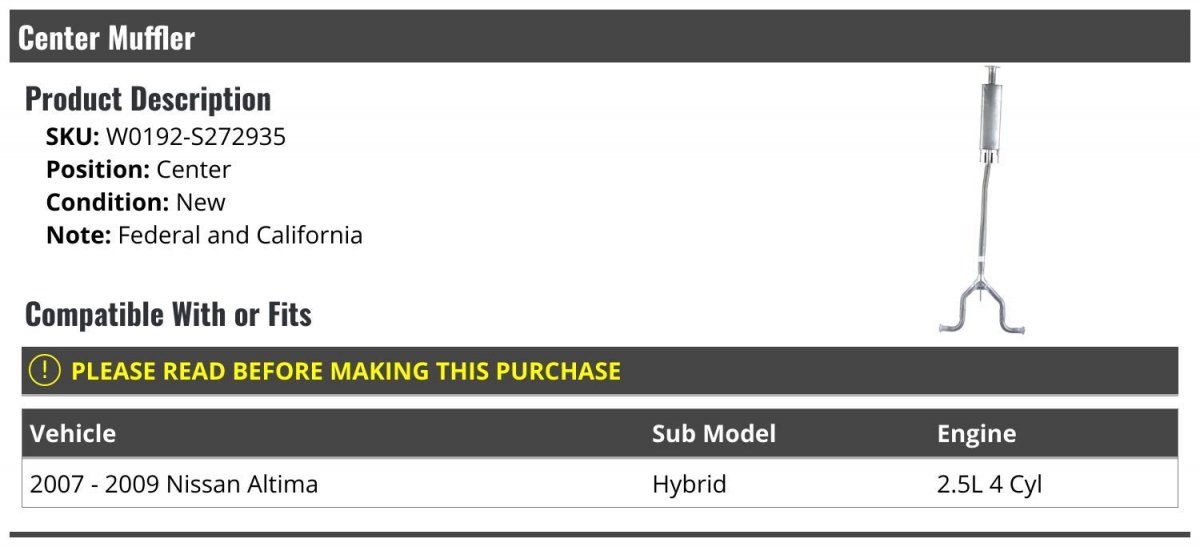Click the SKU number W0192-S272935

pos(196,137)
